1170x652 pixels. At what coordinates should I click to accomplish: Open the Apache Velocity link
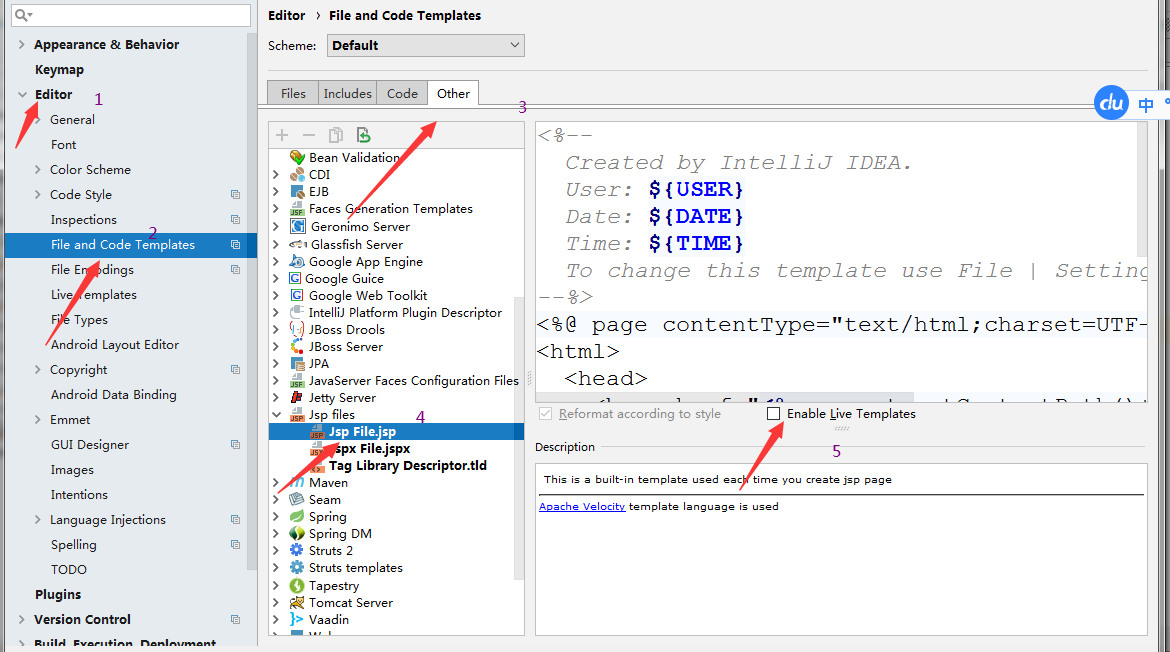[582, 507]
